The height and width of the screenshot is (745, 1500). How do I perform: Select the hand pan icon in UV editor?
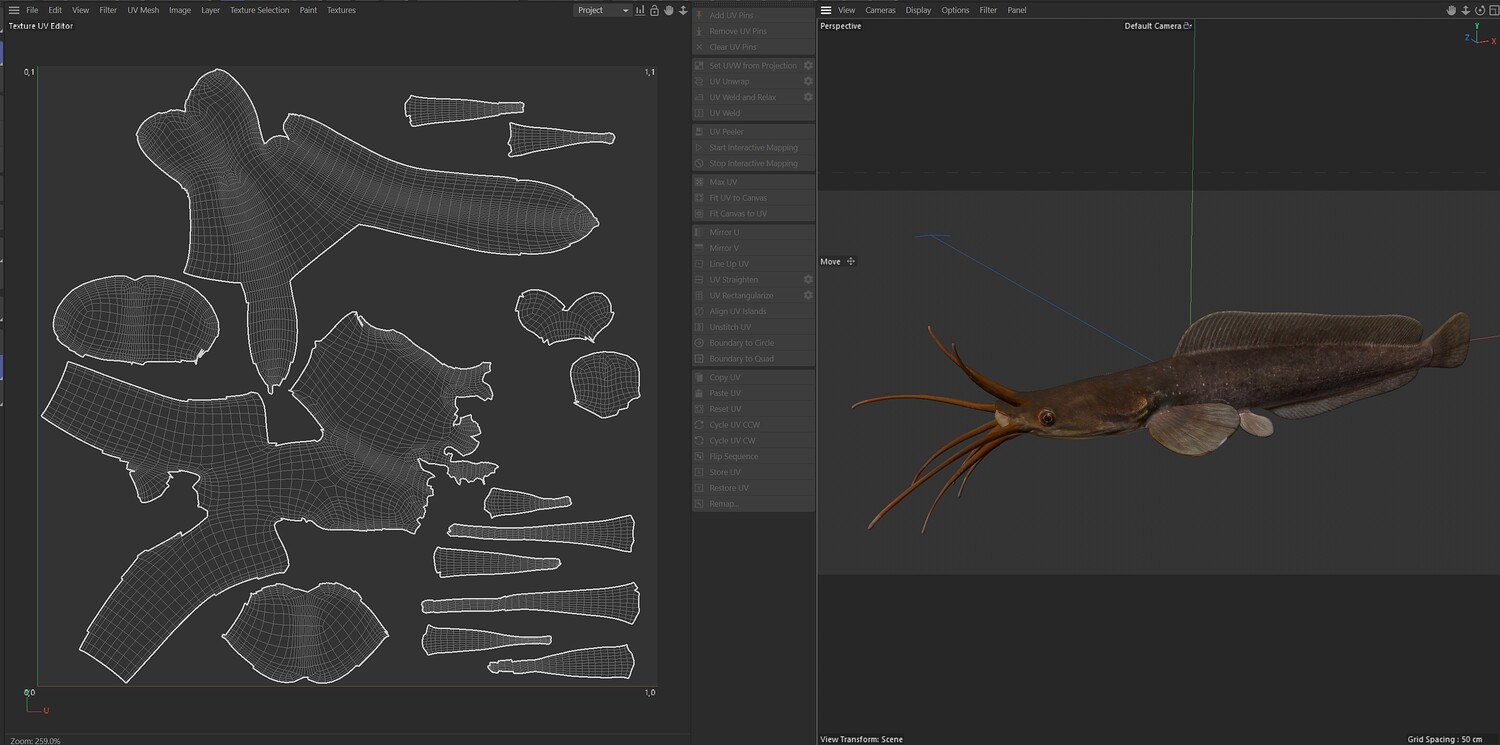click(669, 10)
